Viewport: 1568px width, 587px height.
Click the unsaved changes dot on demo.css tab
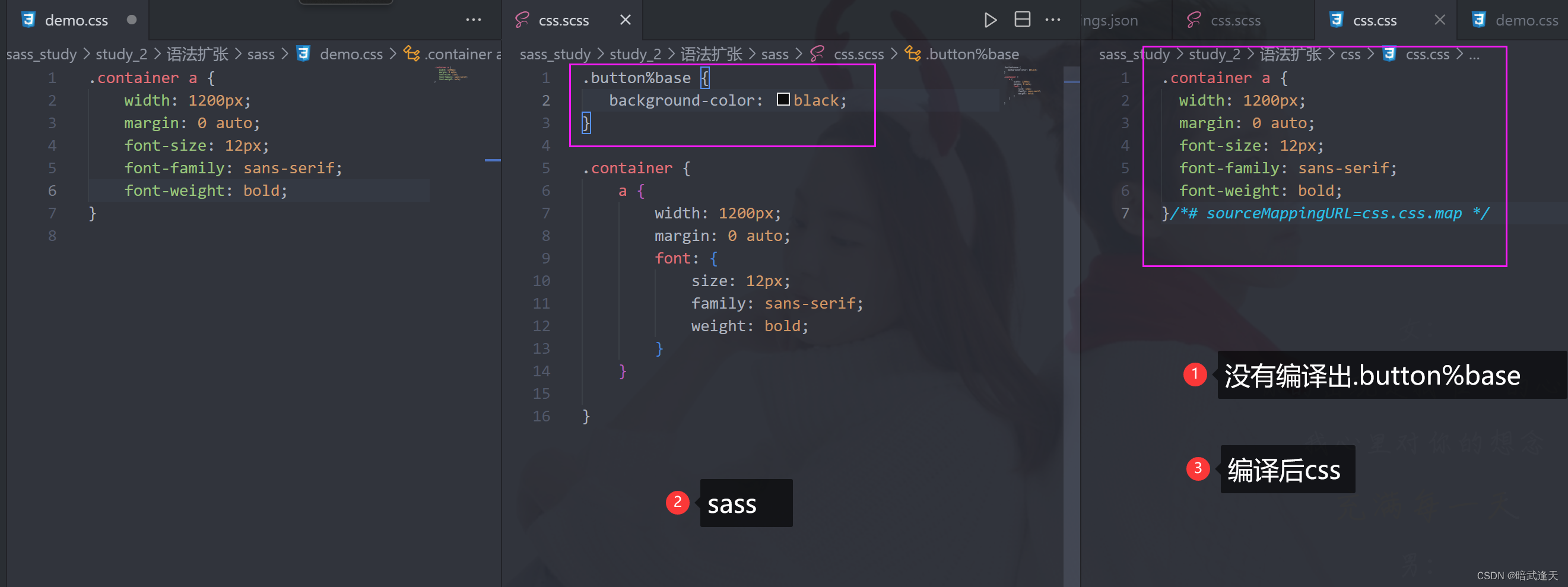(132, 20)
